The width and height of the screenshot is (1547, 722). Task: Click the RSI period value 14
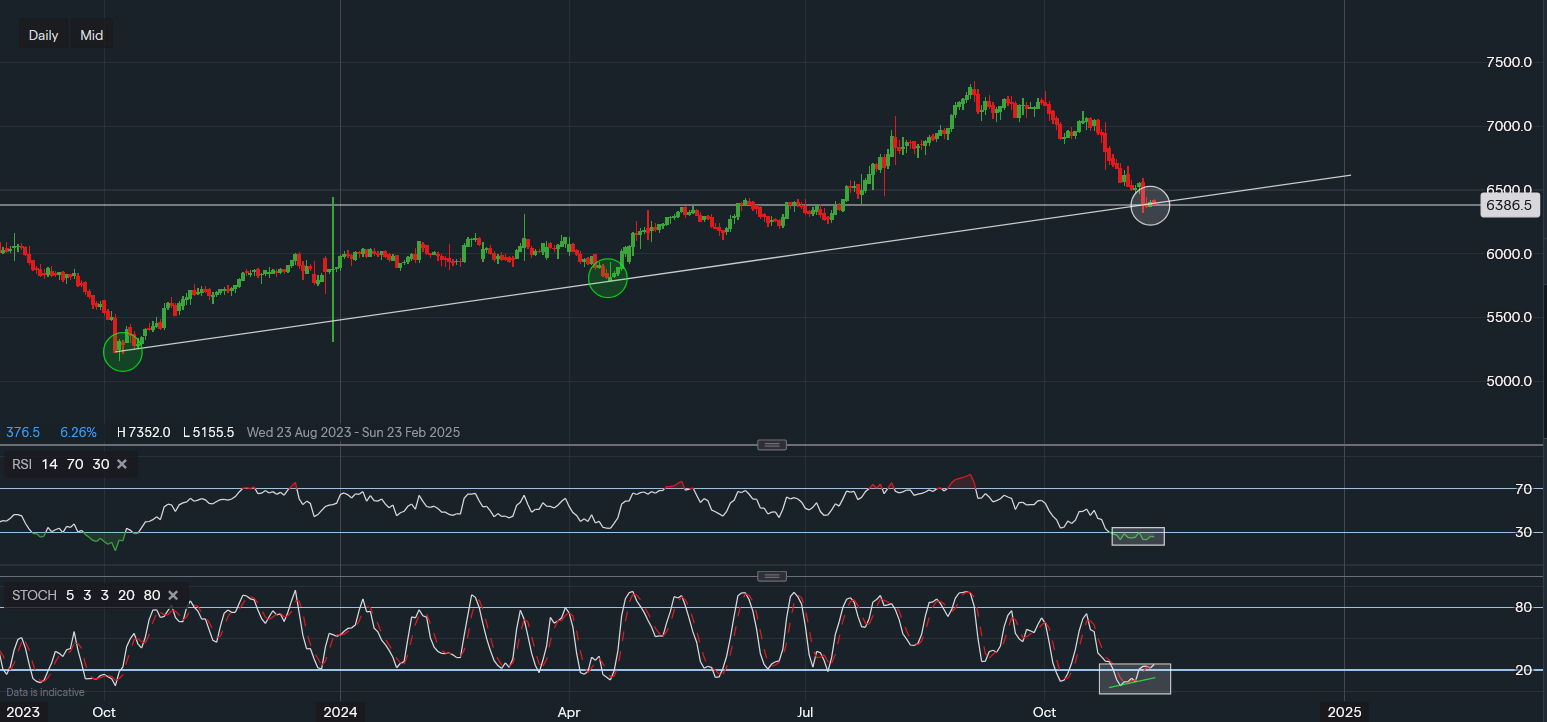(48, 464)
